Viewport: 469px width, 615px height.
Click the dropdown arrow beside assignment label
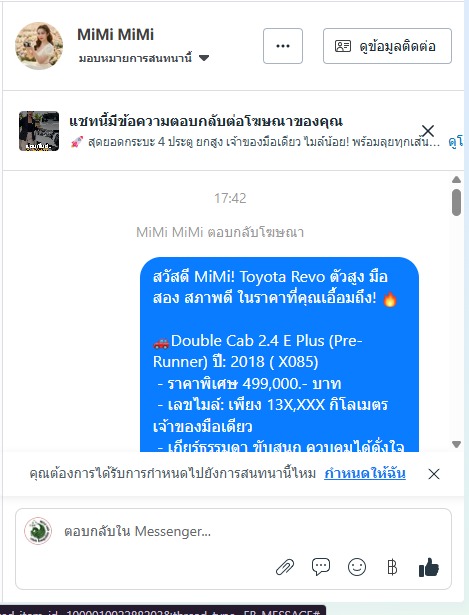tap(204, 58)
